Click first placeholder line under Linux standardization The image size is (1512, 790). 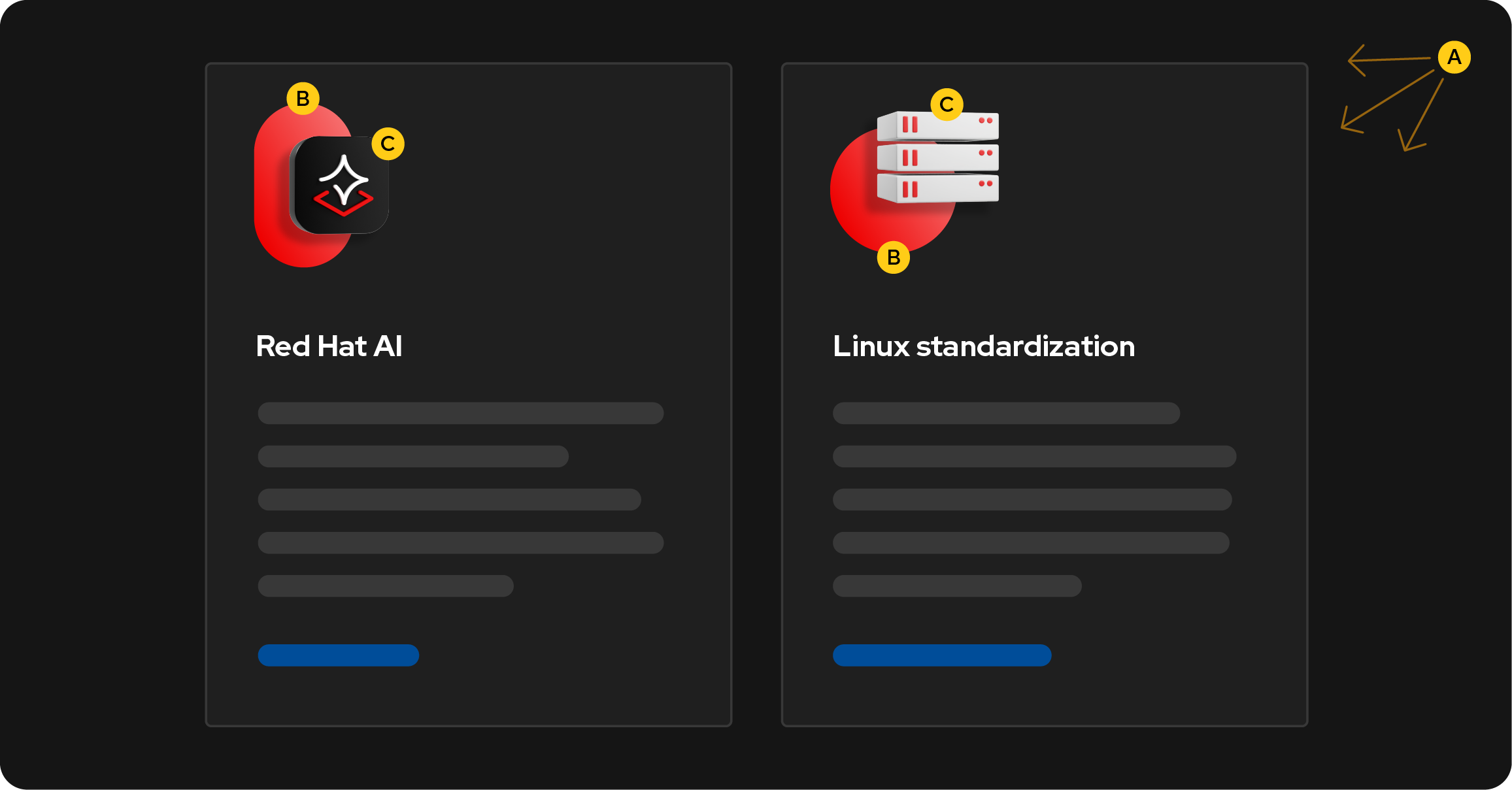click(x=1005, y=413)
